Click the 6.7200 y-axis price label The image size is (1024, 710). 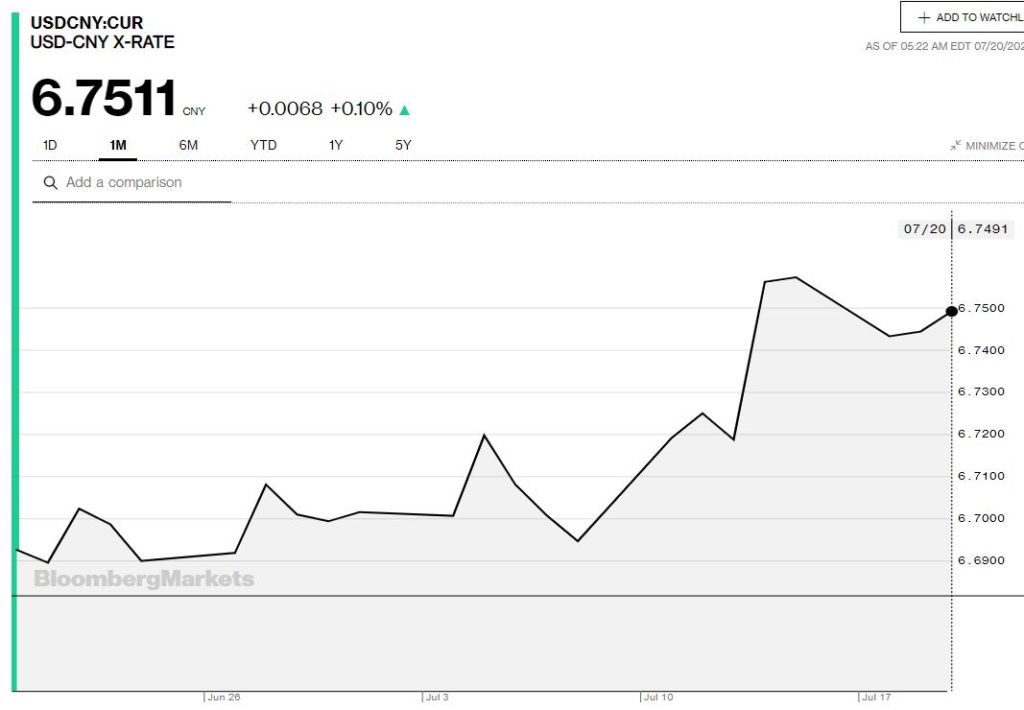coord(980,434)
